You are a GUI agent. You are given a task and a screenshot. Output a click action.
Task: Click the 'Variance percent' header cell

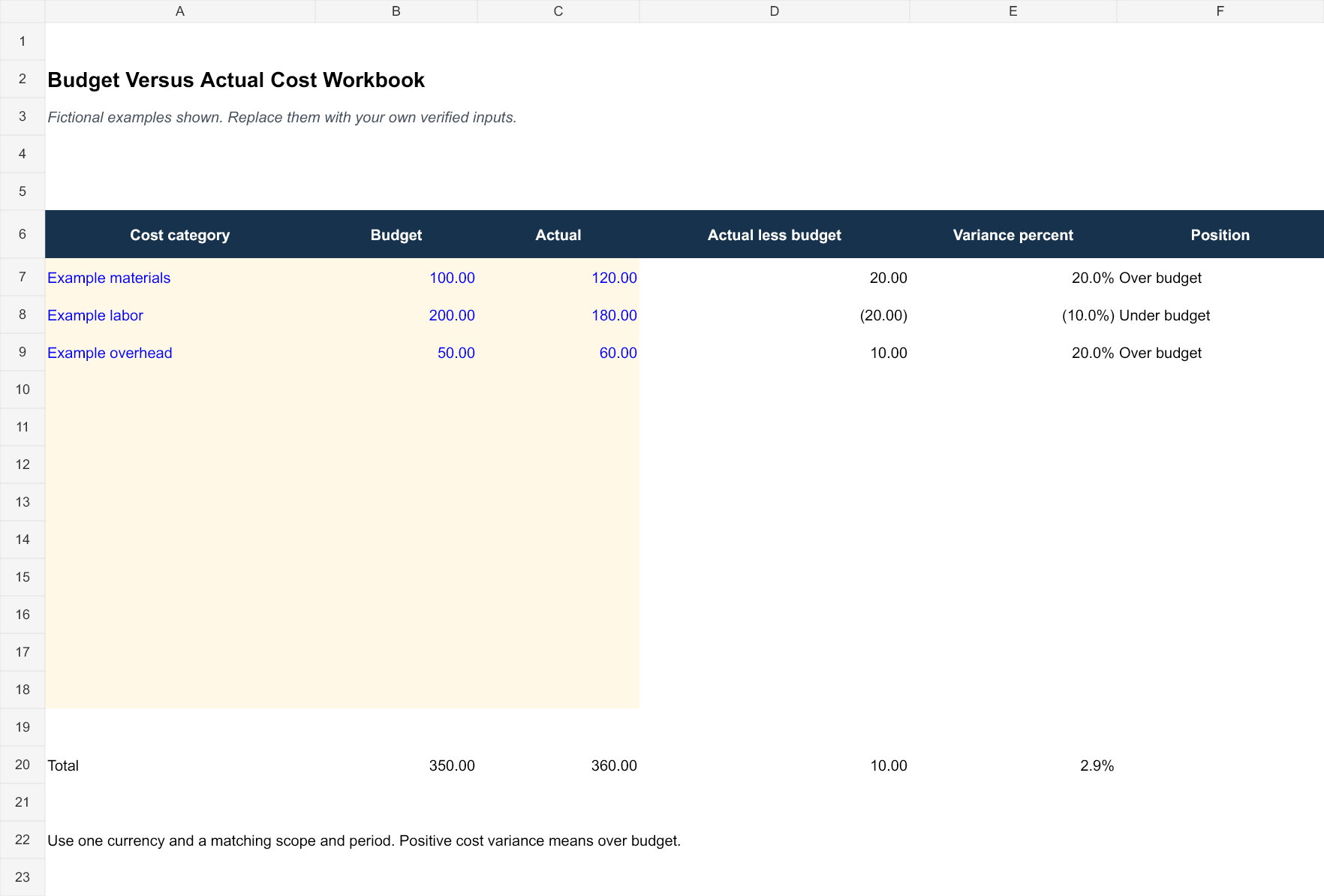click(x=1013, y=234)
